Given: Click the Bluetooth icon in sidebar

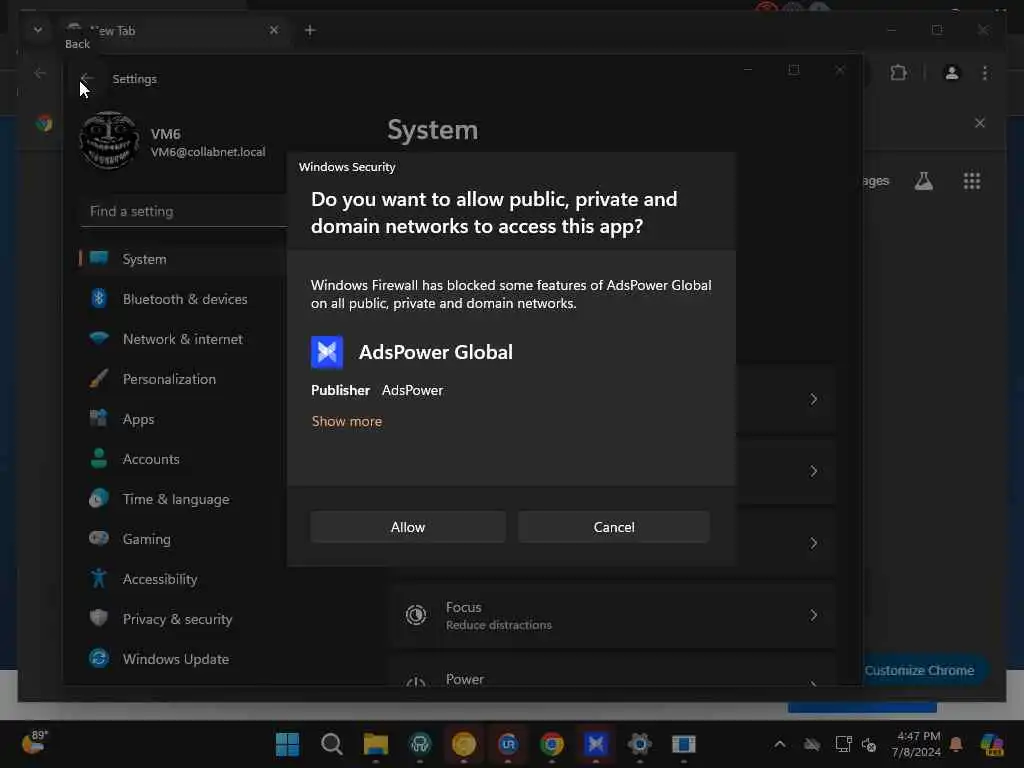Looking at the screenshot, I should (99, 298).
